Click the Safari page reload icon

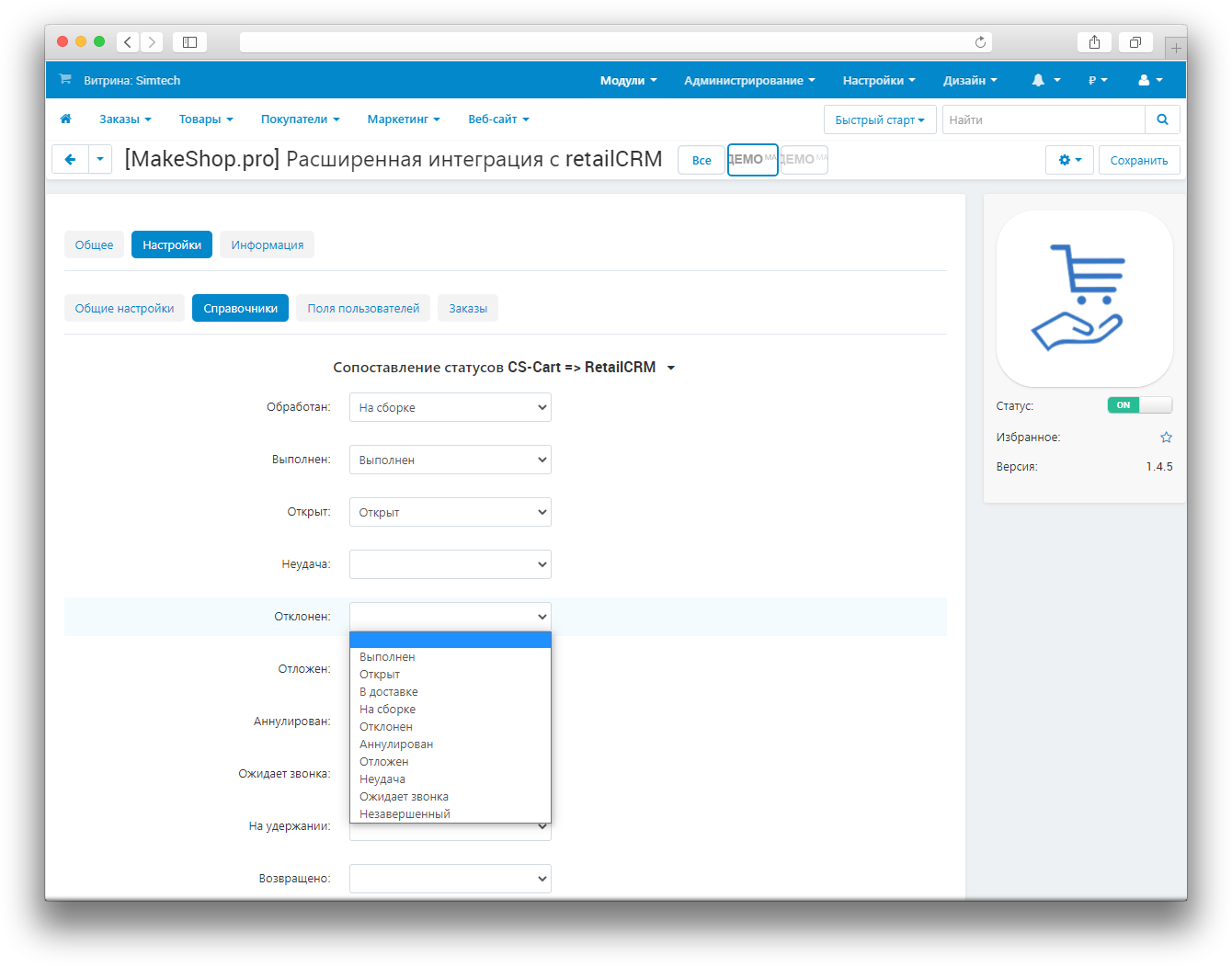click(980, 42)
